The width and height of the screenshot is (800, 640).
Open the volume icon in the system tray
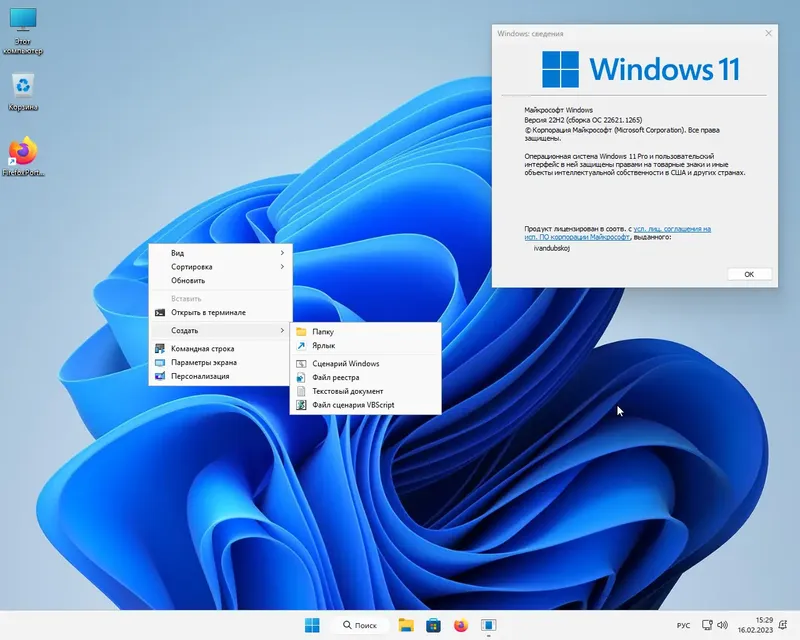[x=722, y=625]
